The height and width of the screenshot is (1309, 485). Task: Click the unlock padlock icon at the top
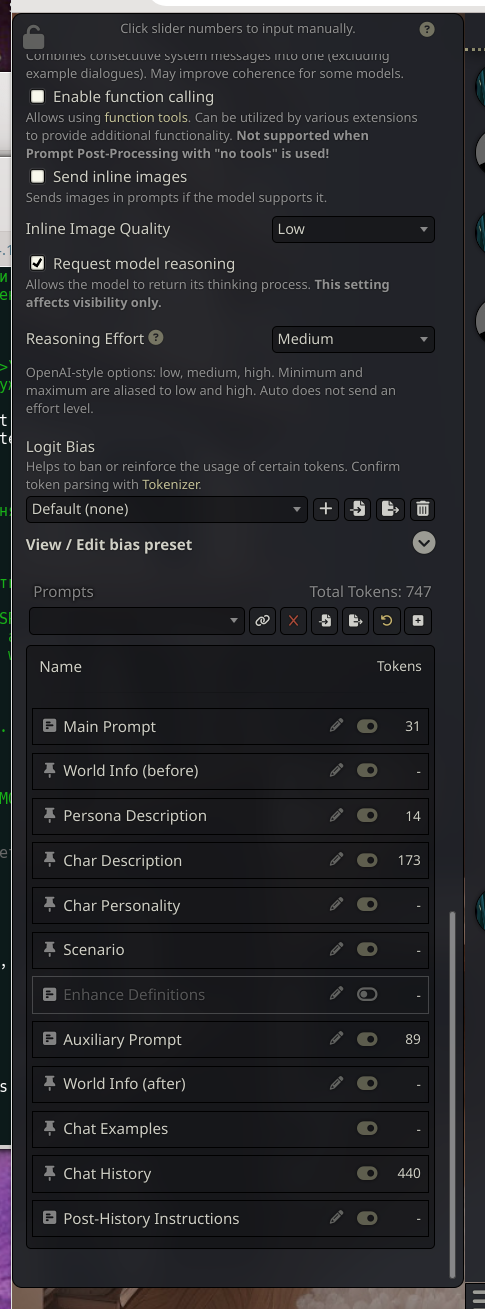click(x=33, y=37)
